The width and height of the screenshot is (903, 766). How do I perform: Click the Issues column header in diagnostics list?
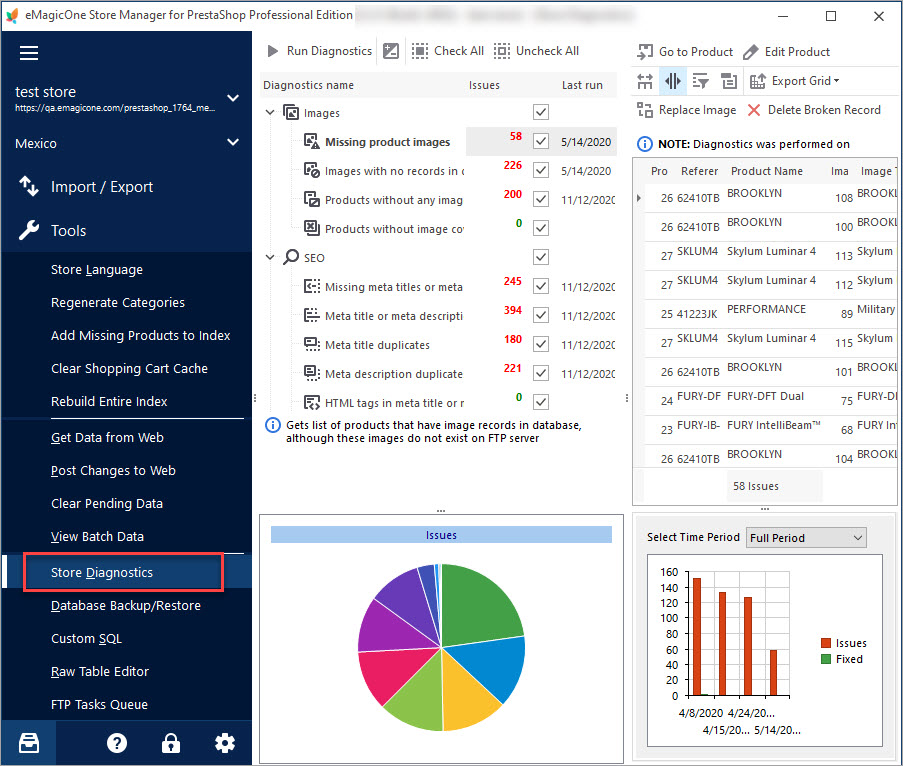(484, 85)
